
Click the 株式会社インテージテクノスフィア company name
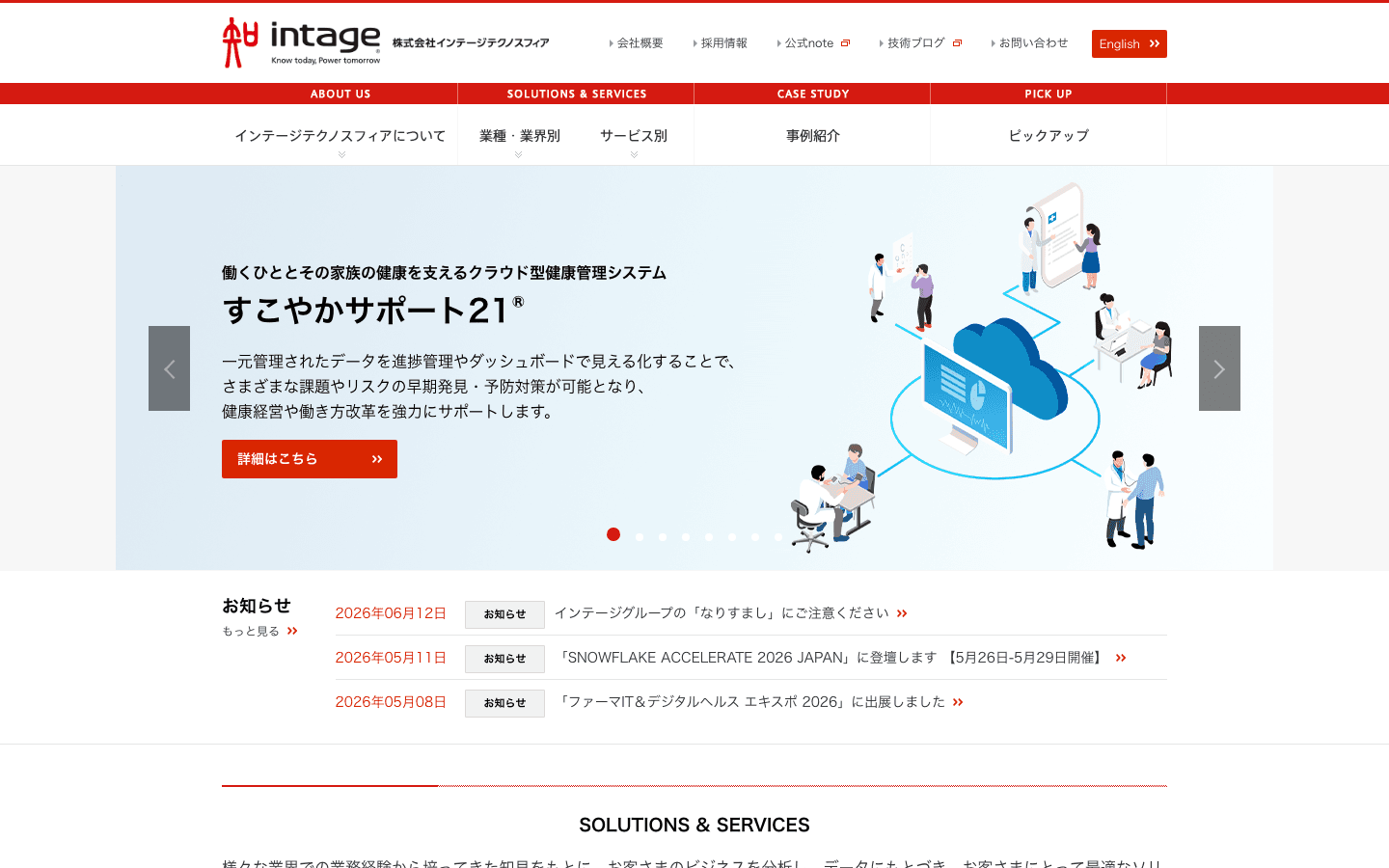[471, 42]
